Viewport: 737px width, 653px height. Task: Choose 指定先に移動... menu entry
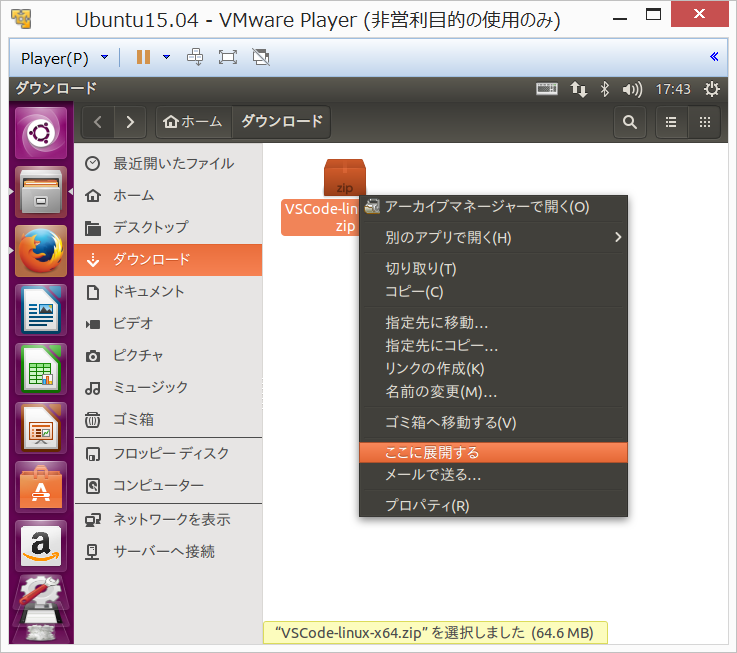pyautogui.click(x=494, y=323)
